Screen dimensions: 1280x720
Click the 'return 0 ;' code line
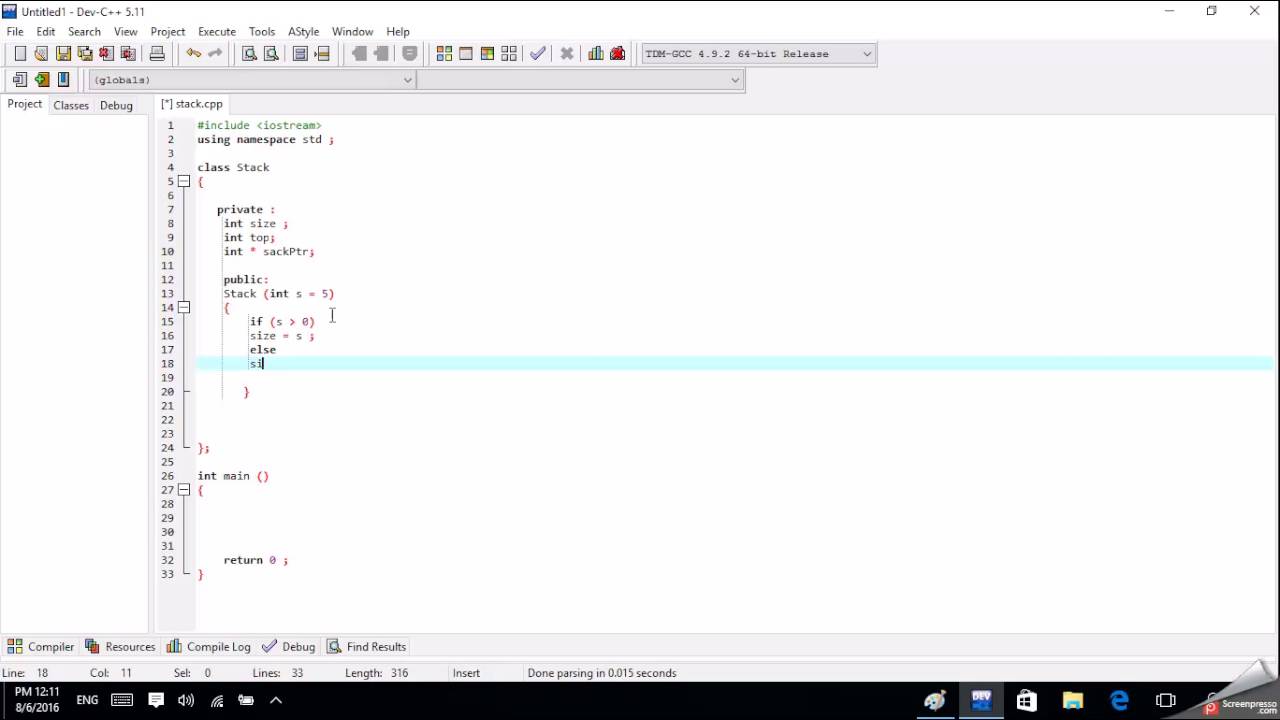[x=256, y=560]
